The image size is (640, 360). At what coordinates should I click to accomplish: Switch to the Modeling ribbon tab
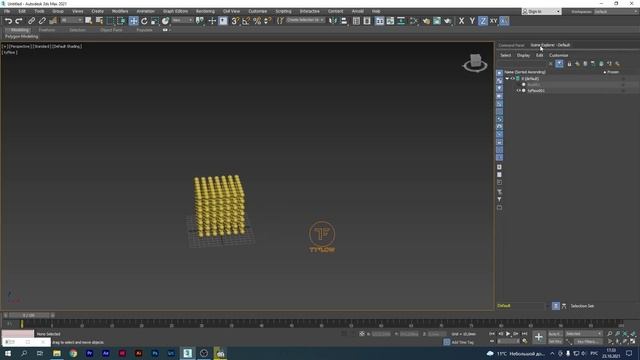(20, 30)
